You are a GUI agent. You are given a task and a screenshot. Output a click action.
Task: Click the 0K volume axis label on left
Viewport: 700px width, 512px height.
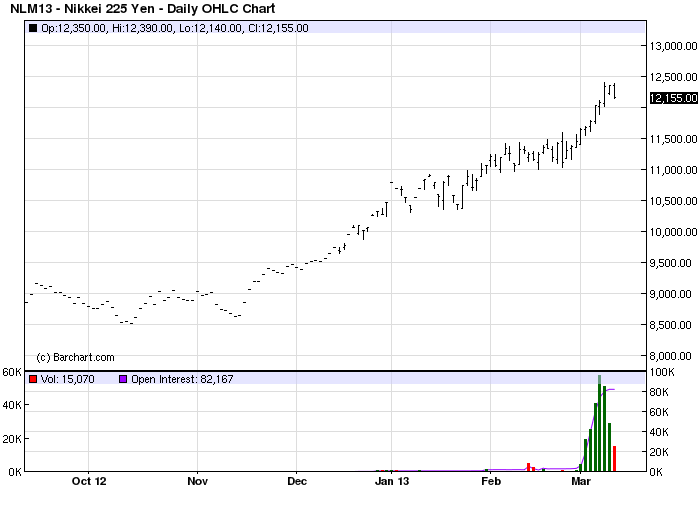(x=15, y=472)
